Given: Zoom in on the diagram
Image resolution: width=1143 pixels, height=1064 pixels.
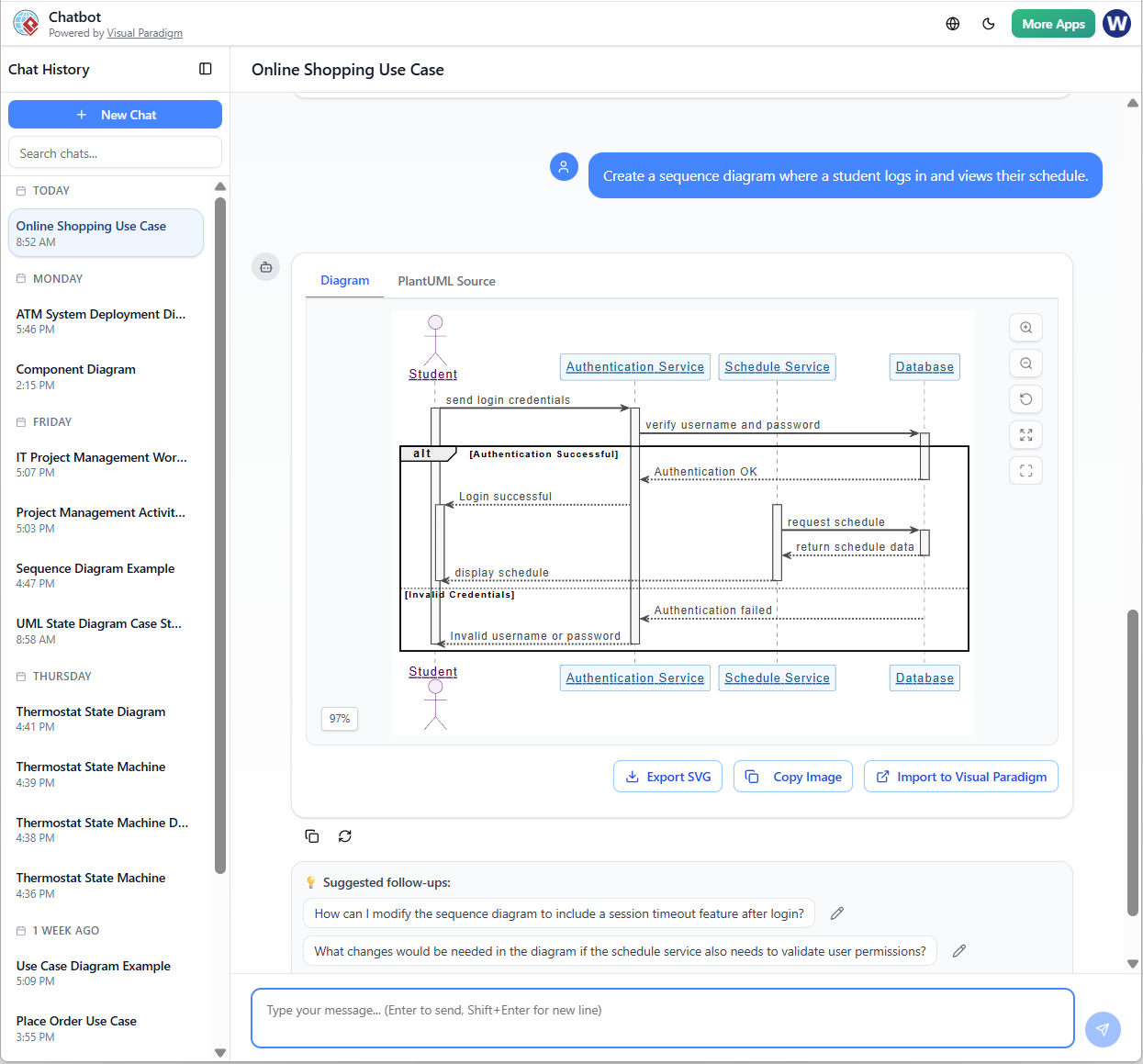Looking at the screenshot, I should (1025, 328).
